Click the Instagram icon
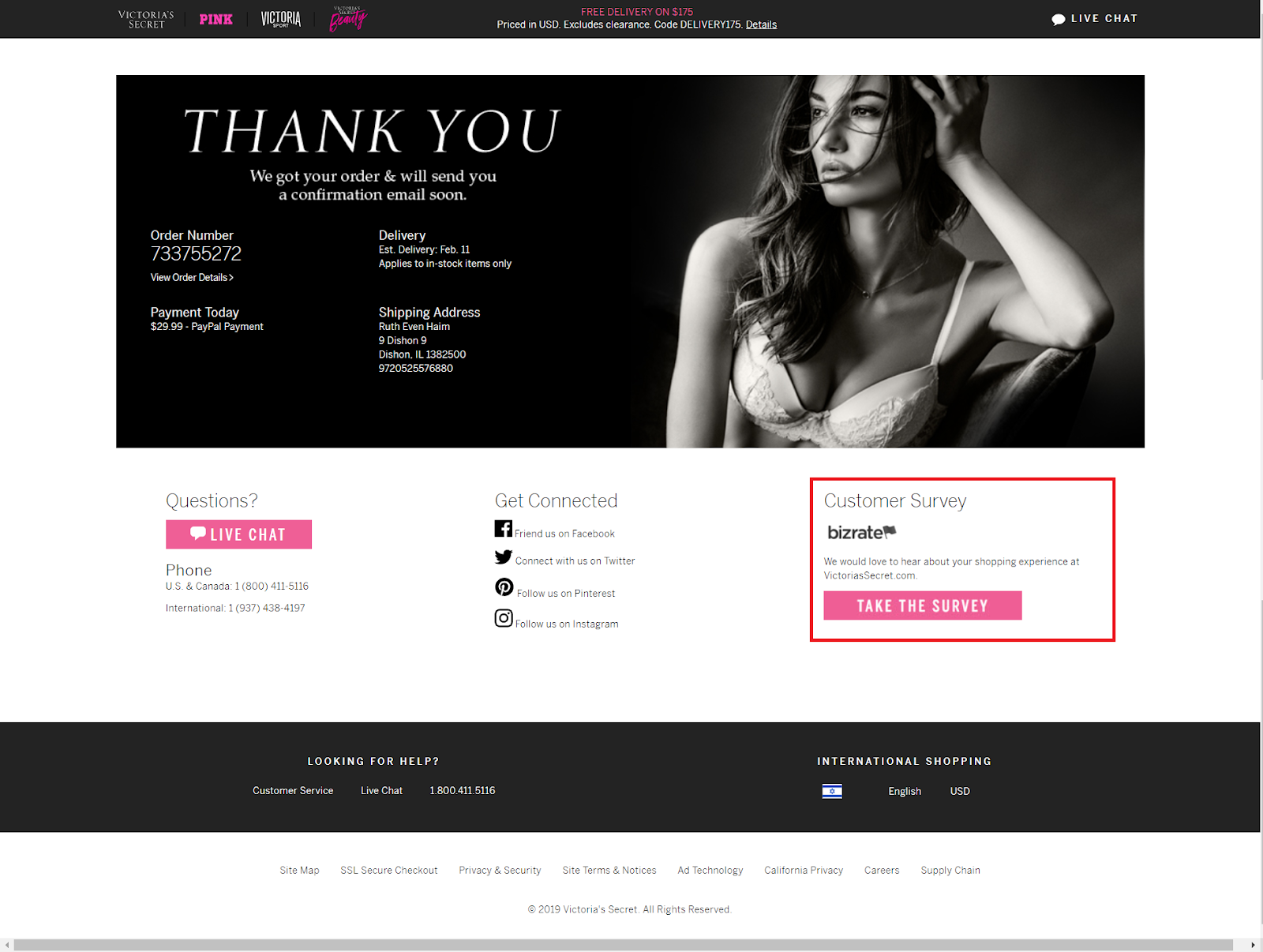The image size is (1263, 952). (x=504, y=617)
